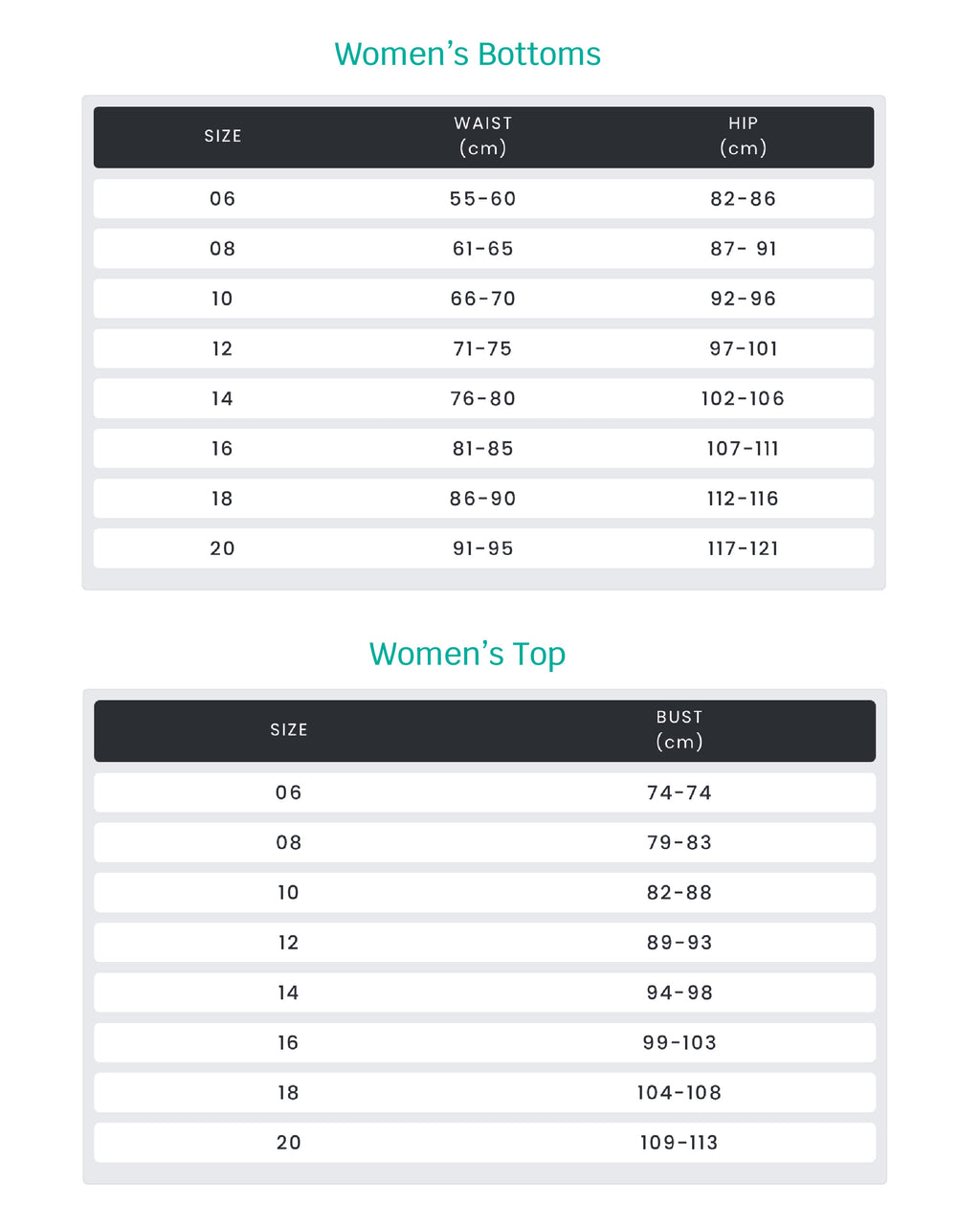Click the Women's Top heading
This screenshot has height=1226, width=980.
[467, 655]
